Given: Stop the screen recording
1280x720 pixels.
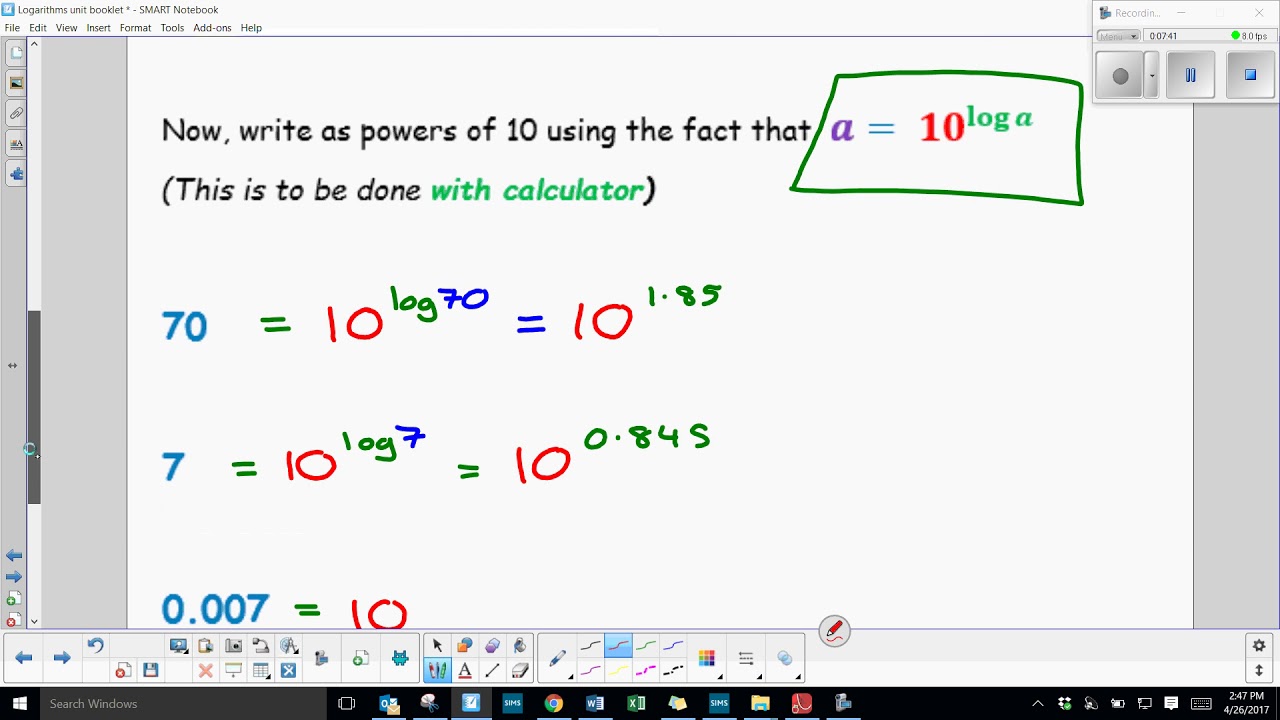Looking at the screenshot, I should [x=1250, y=75].
